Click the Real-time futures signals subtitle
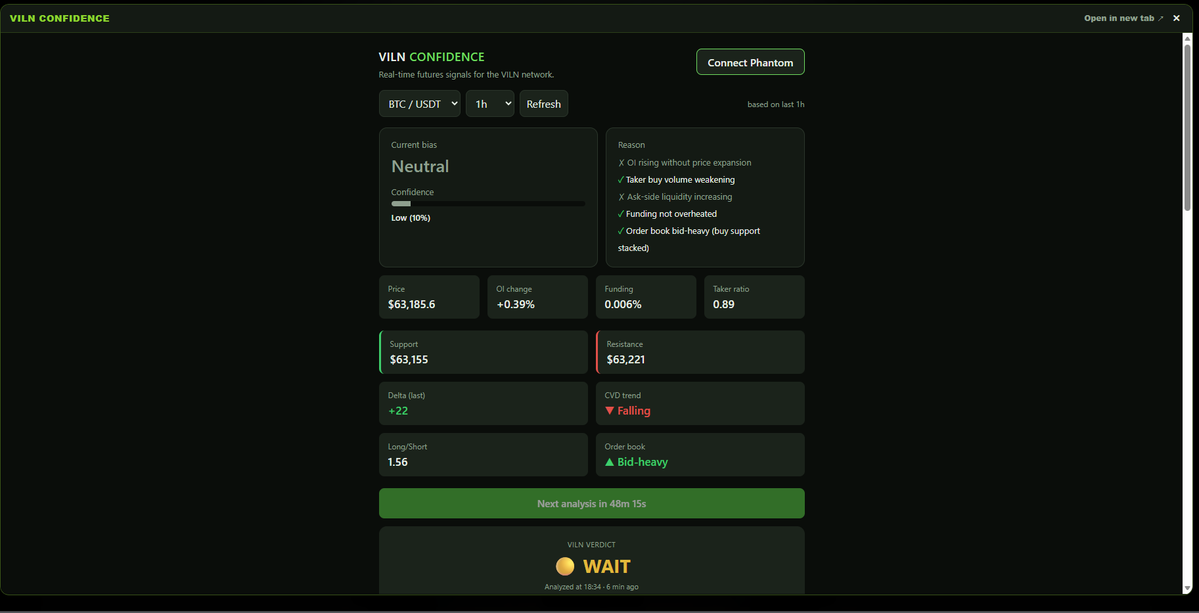The height and width of the screenshot is (613, 1199). pos(466,74)
